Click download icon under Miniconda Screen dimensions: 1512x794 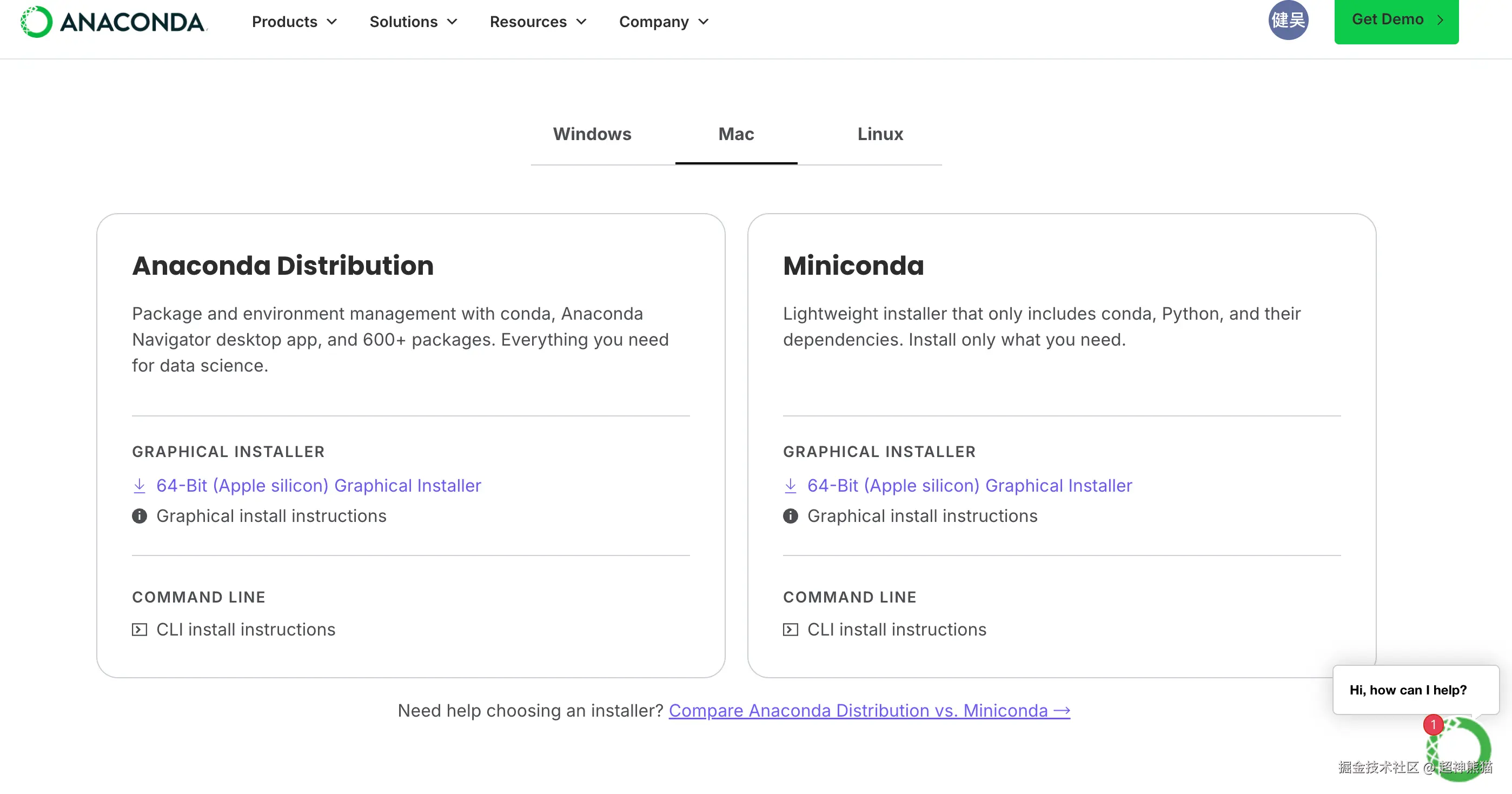[790, 486]
